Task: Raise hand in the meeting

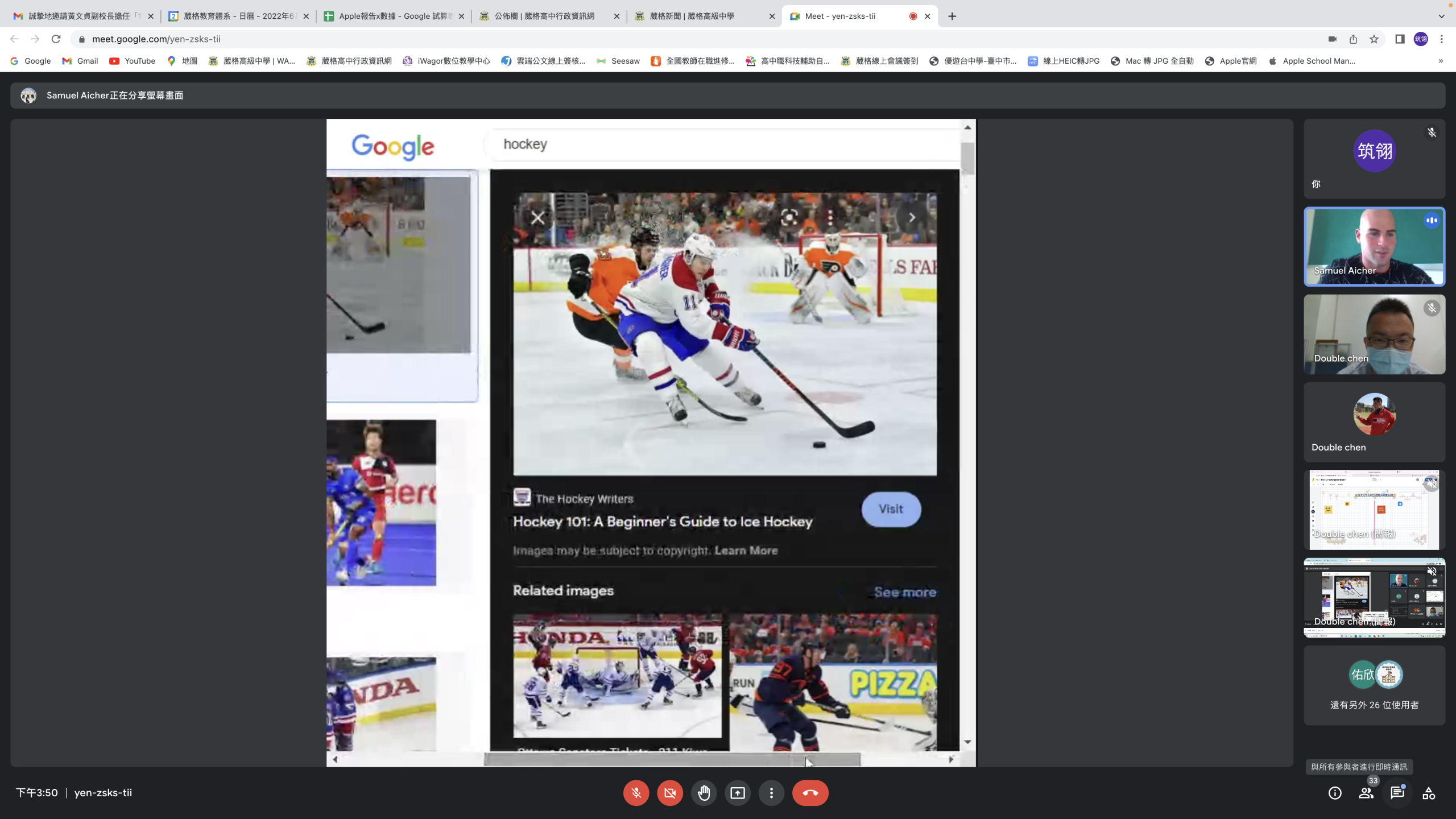Action: tap(704, 793)
